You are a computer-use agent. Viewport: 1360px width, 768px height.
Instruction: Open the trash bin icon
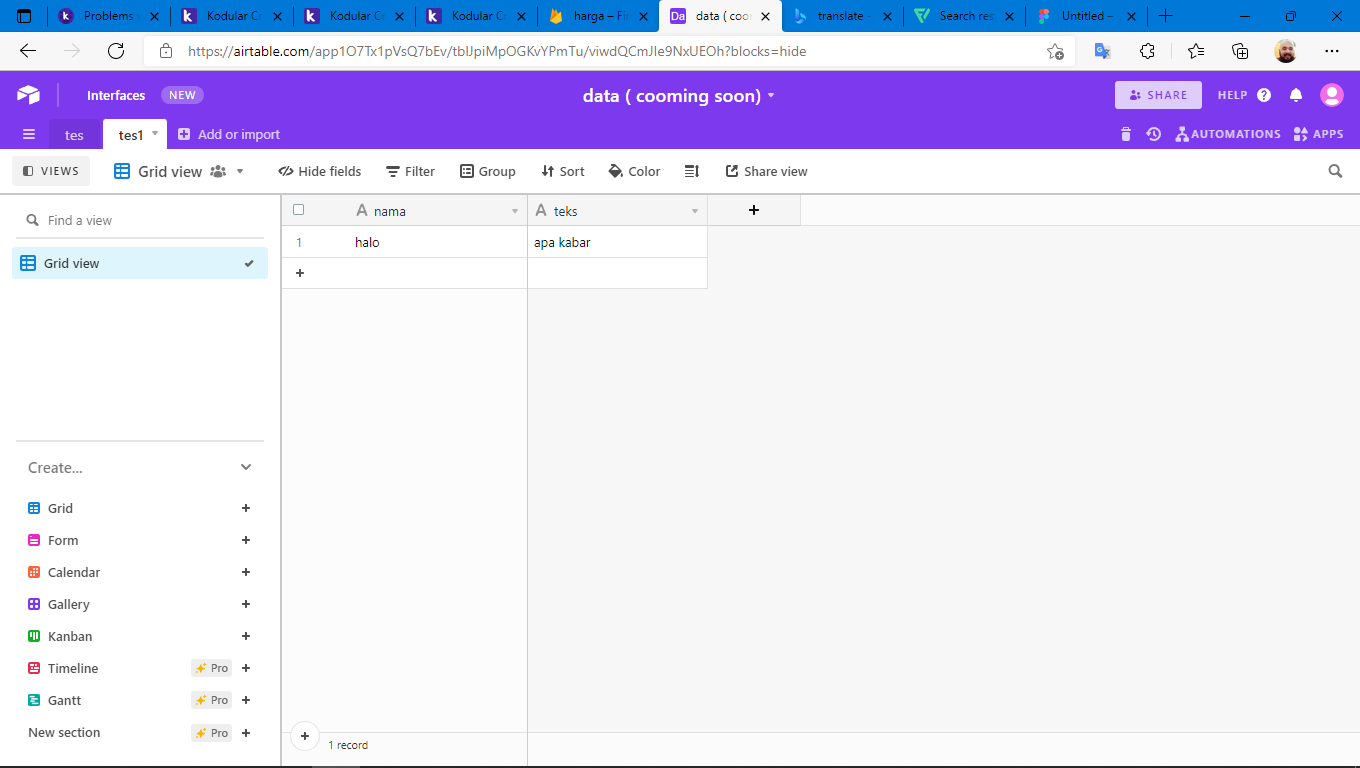[x=1126, y=134]
